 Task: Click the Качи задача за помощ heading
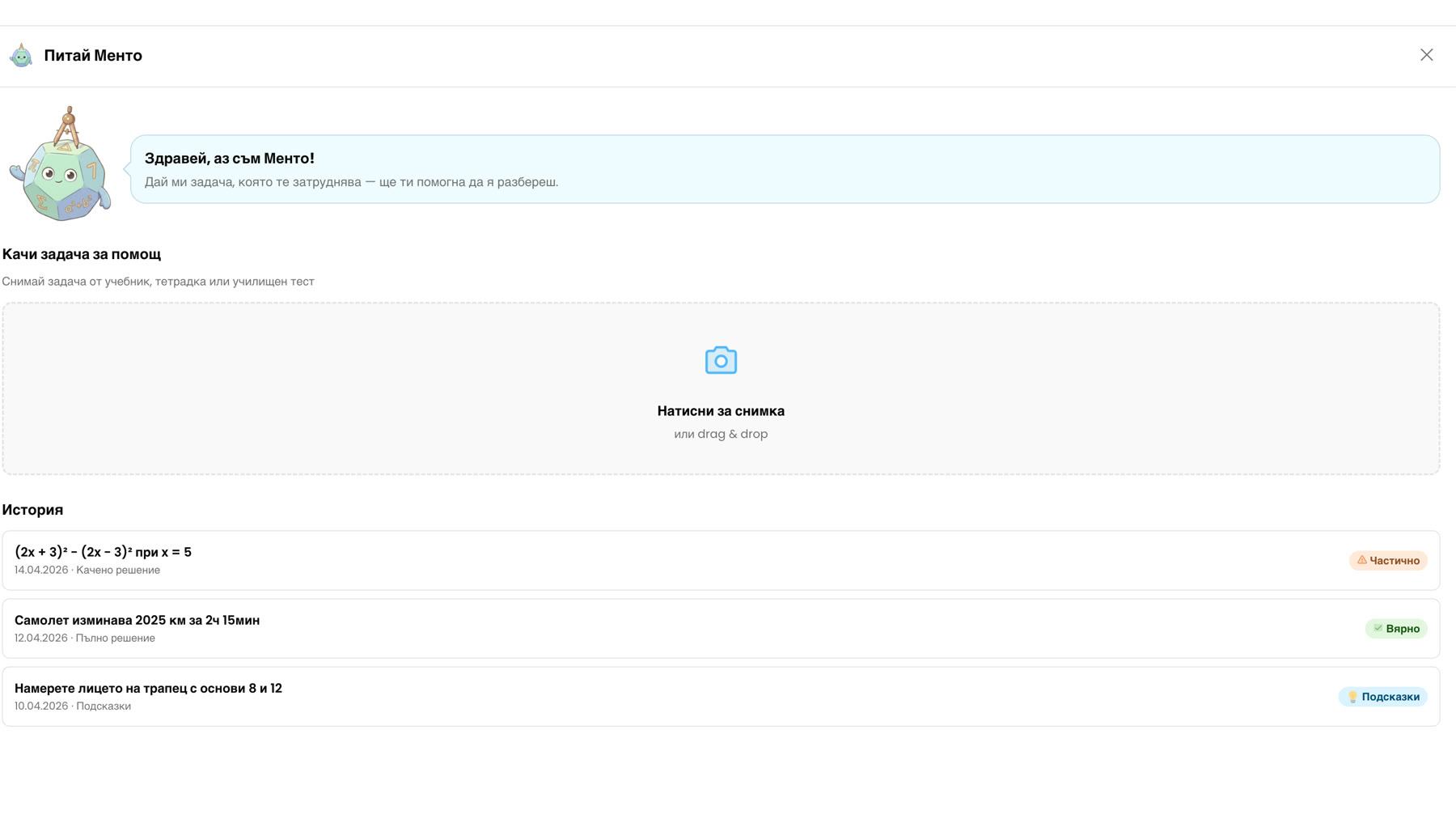[81, 254]
